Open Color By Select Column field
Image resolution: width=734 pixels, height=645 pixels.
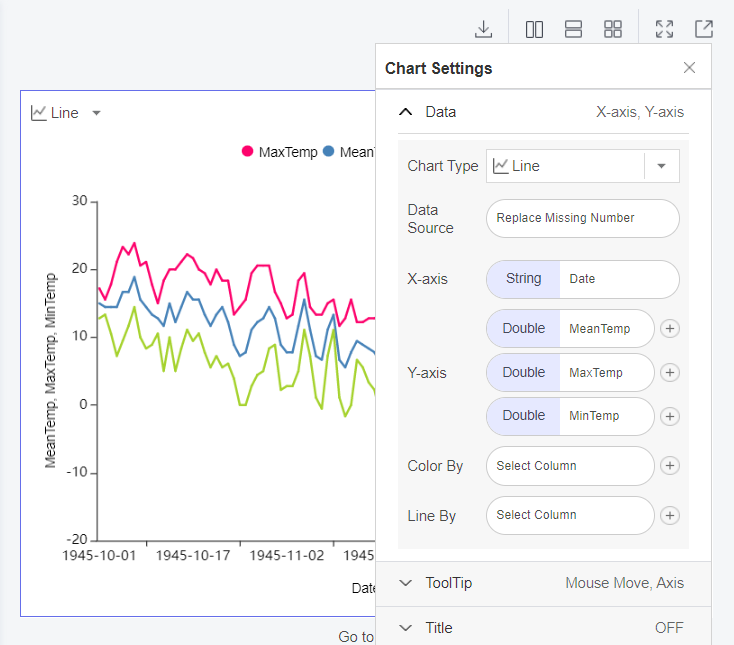tap(570, 466)
